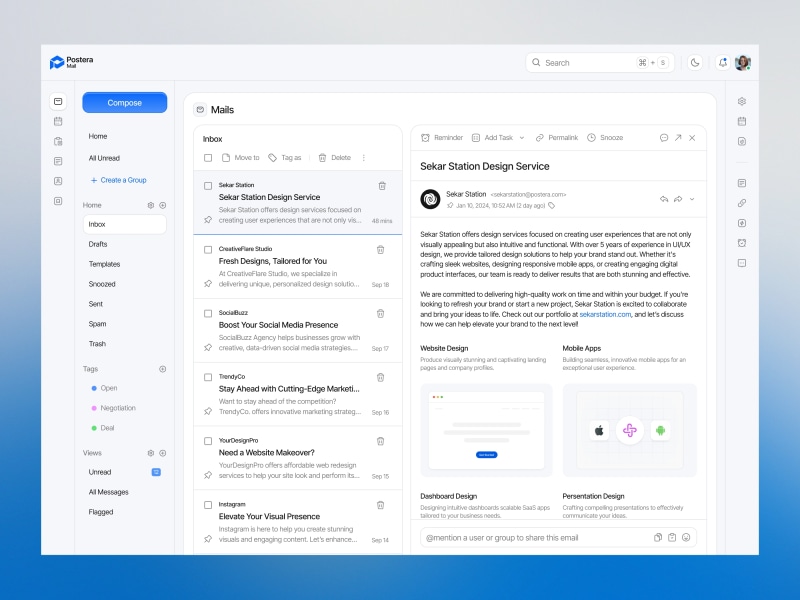Filter by the pink Negotiation tag
Viewport: 800px width, 600px height.
(113, 408)
